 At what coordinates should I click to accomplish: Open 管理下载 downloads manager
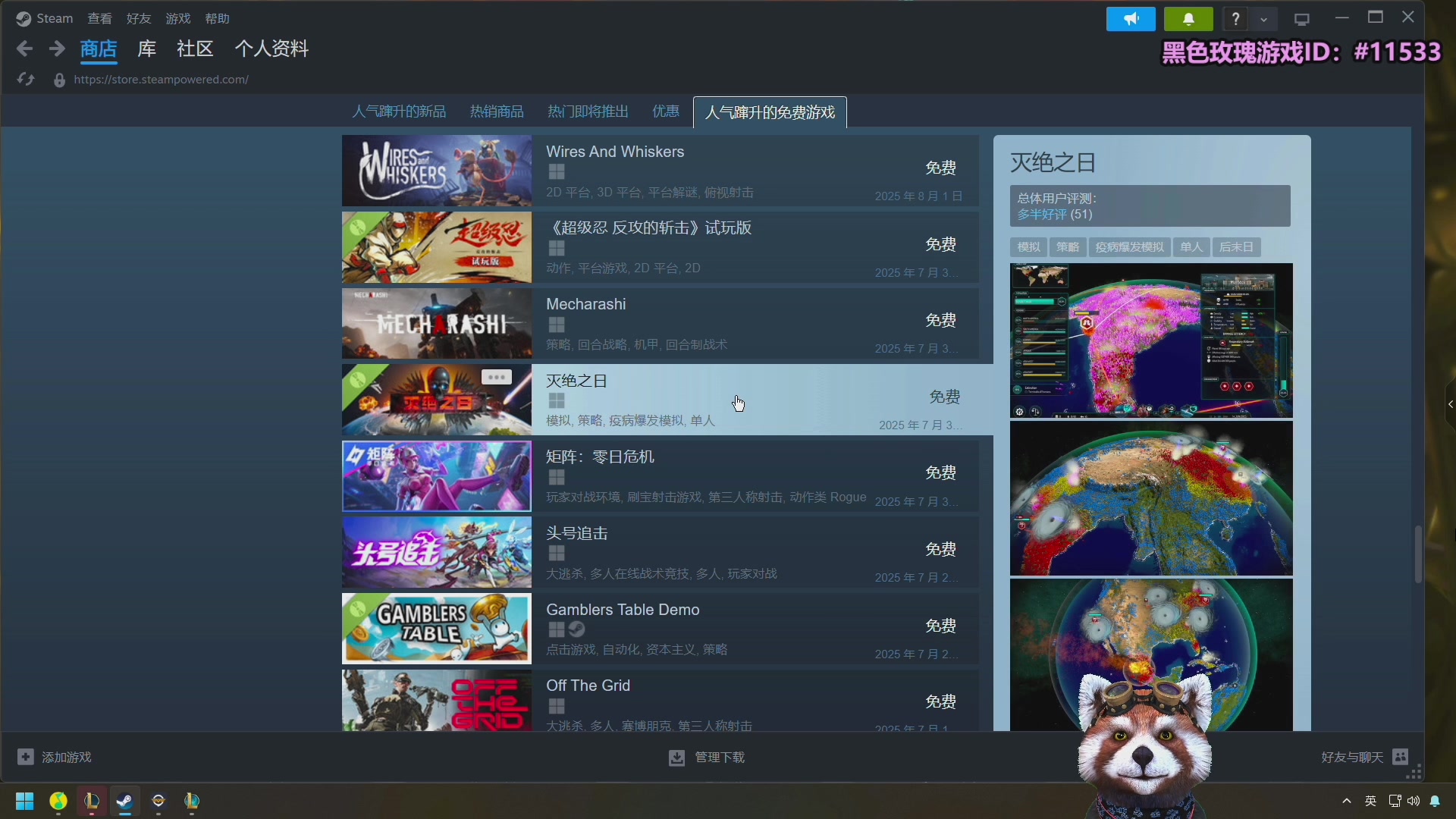[x=707, y=758]
